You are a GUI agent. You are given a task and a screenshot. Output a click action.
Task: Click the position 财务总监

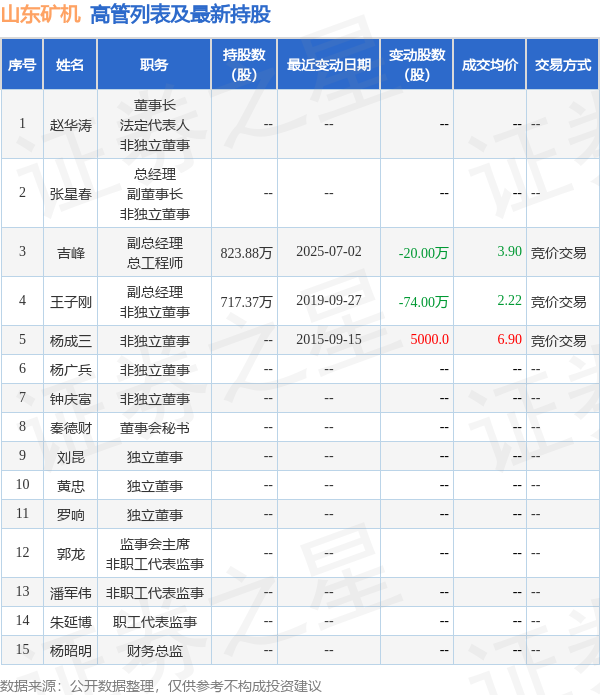point(155,651)
